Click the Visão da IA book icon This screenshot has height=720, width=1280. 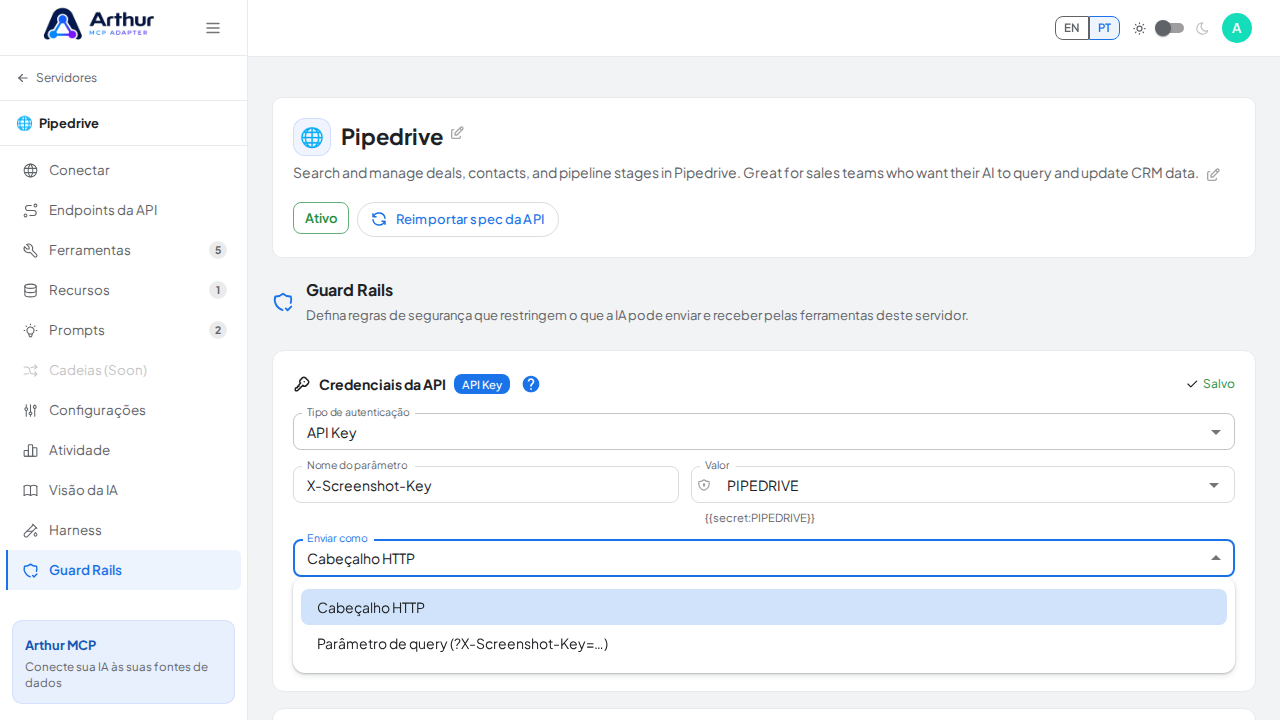(31, 490)
